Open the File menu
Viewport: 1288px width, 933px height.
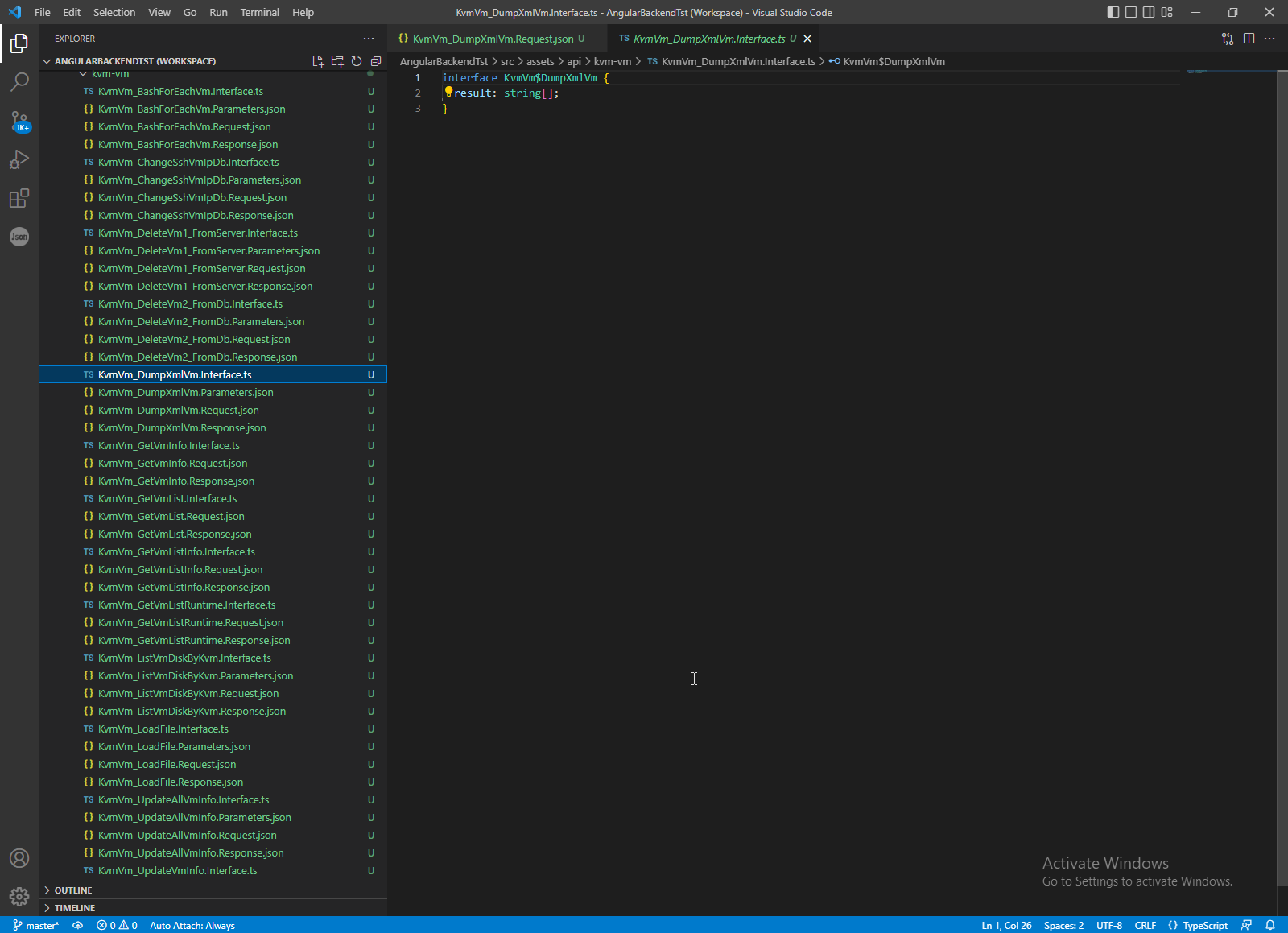tap(43, 12)
